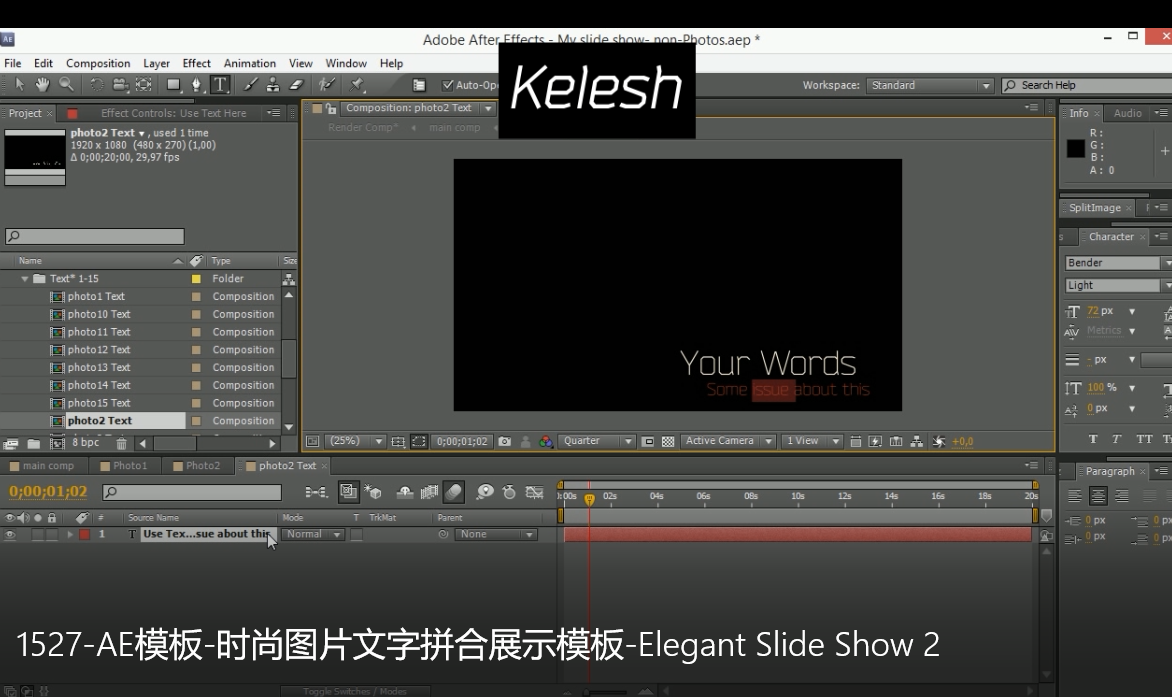Open the Animation menu
Viewport: 1172px width, 697px height.
[249, 63]
